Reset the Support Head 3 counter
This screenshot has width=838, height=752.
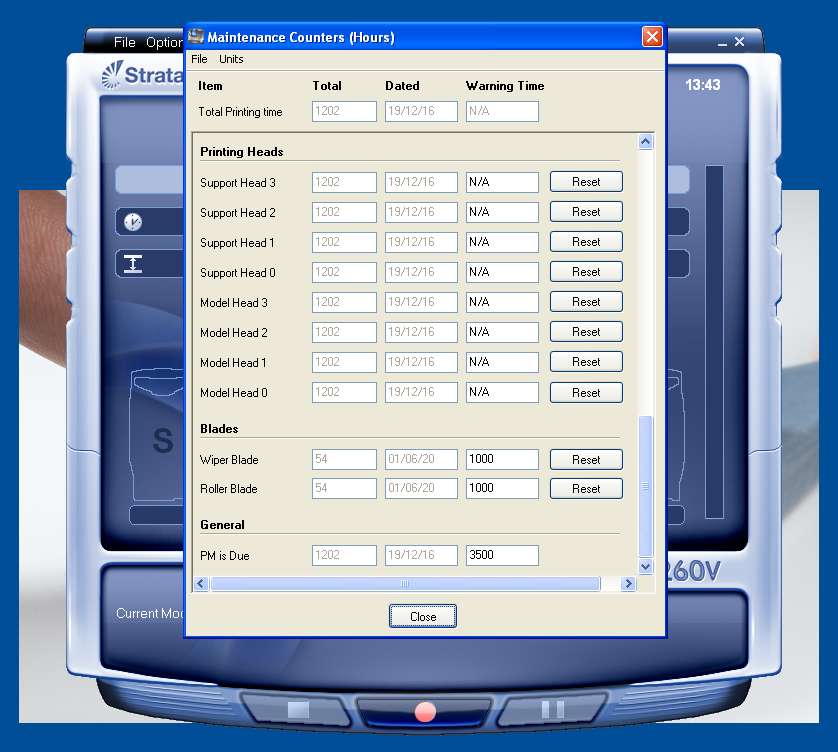point(586,182)
